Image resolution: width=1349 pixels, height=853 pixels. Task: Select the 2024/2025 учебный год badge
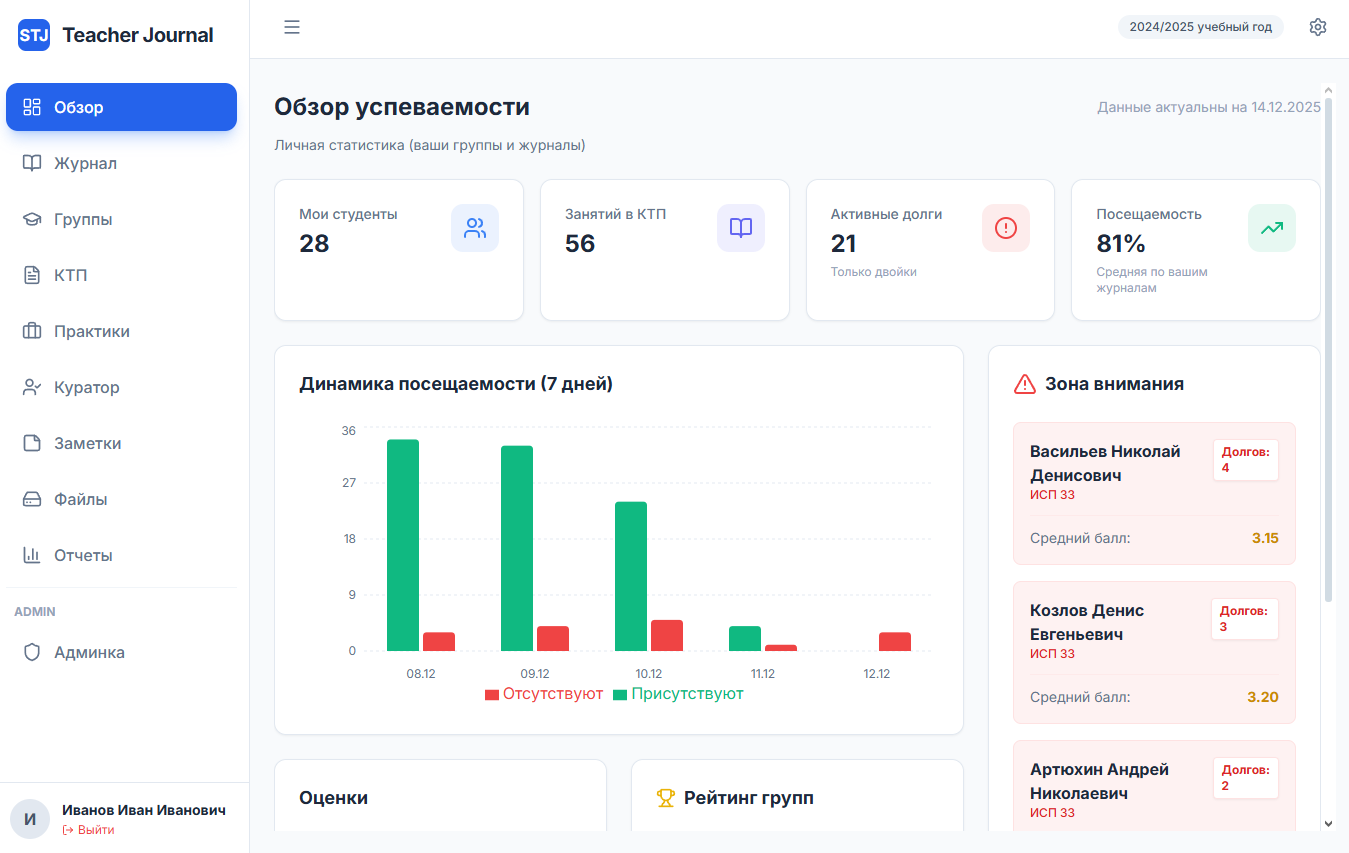[x=1200, y=27]
